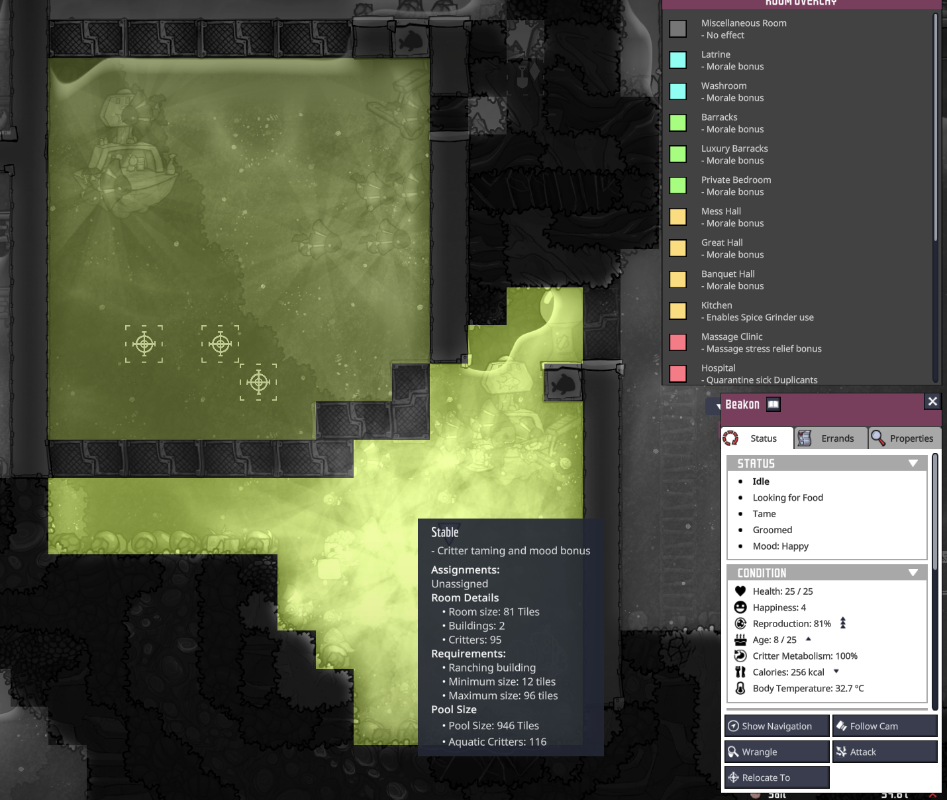
Task: Click the Reproduction egg icon
Action: [x=740, y=624]
